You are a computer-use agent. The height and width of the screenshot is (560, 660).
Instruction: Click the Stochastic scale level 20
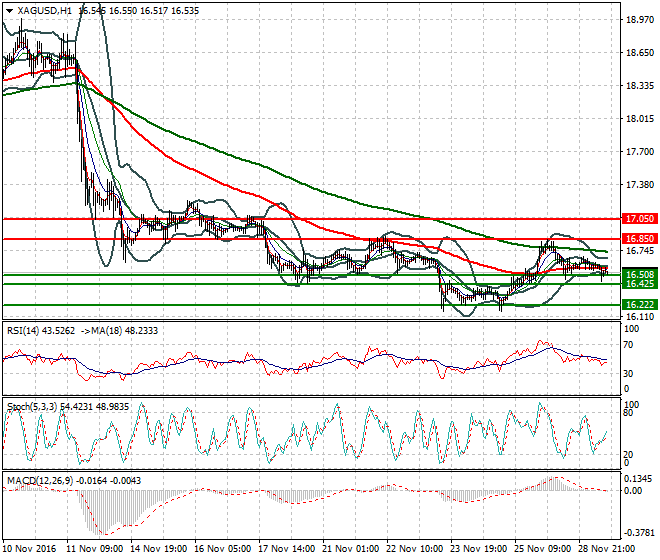(x=628, y=455)
